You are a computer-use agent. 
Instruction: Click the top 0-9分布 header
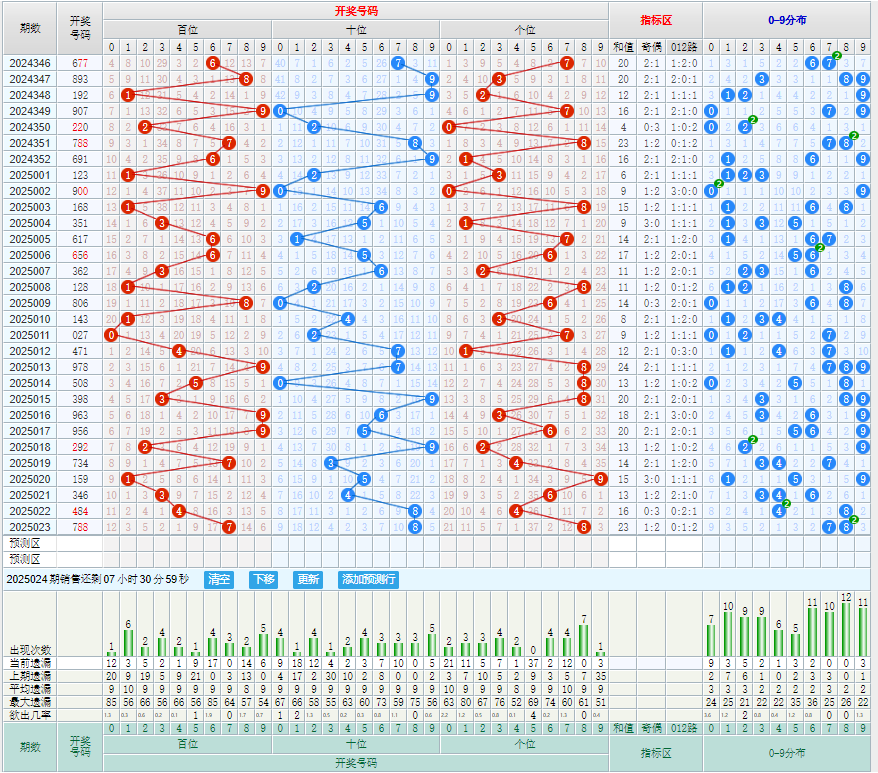789,19
